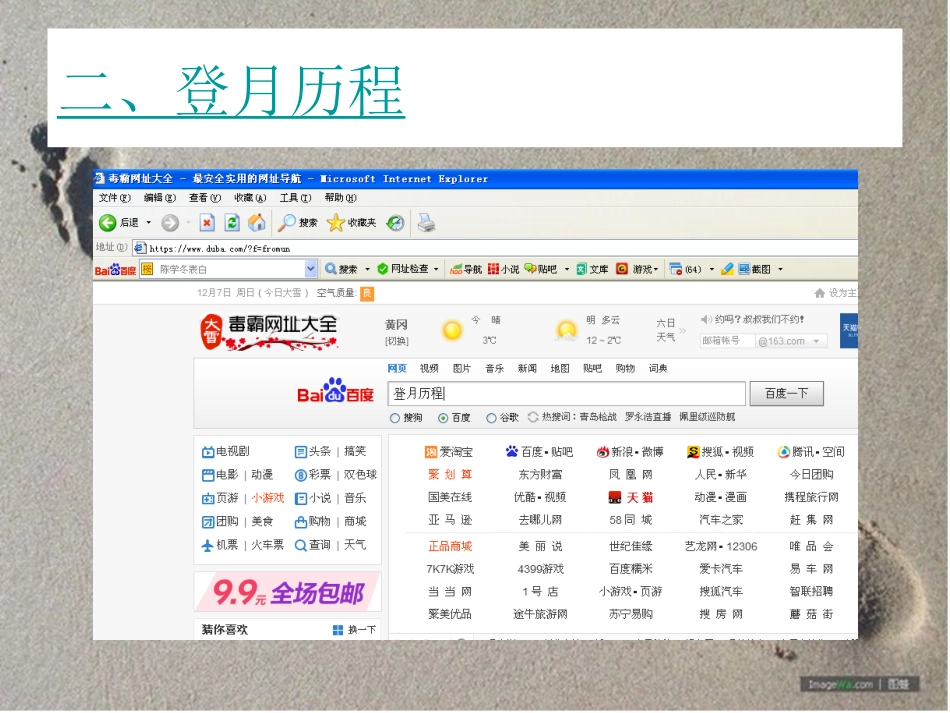This screenshot has width=950, height=713.
Task: Expand the 网址检查 dropdown arrow
Action: click(x=436, y=270)
